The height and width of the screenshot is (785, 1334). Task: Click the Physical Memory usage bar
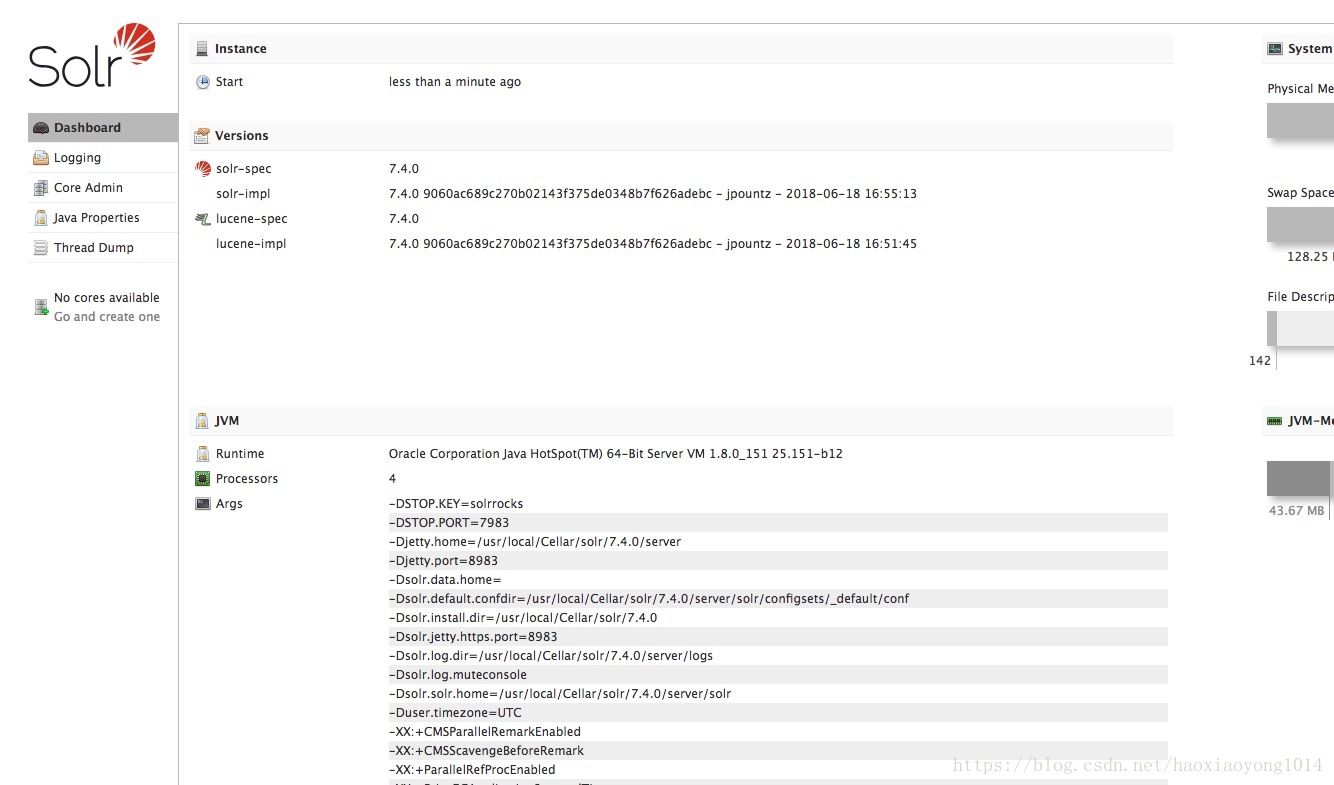click(1300, 121)
